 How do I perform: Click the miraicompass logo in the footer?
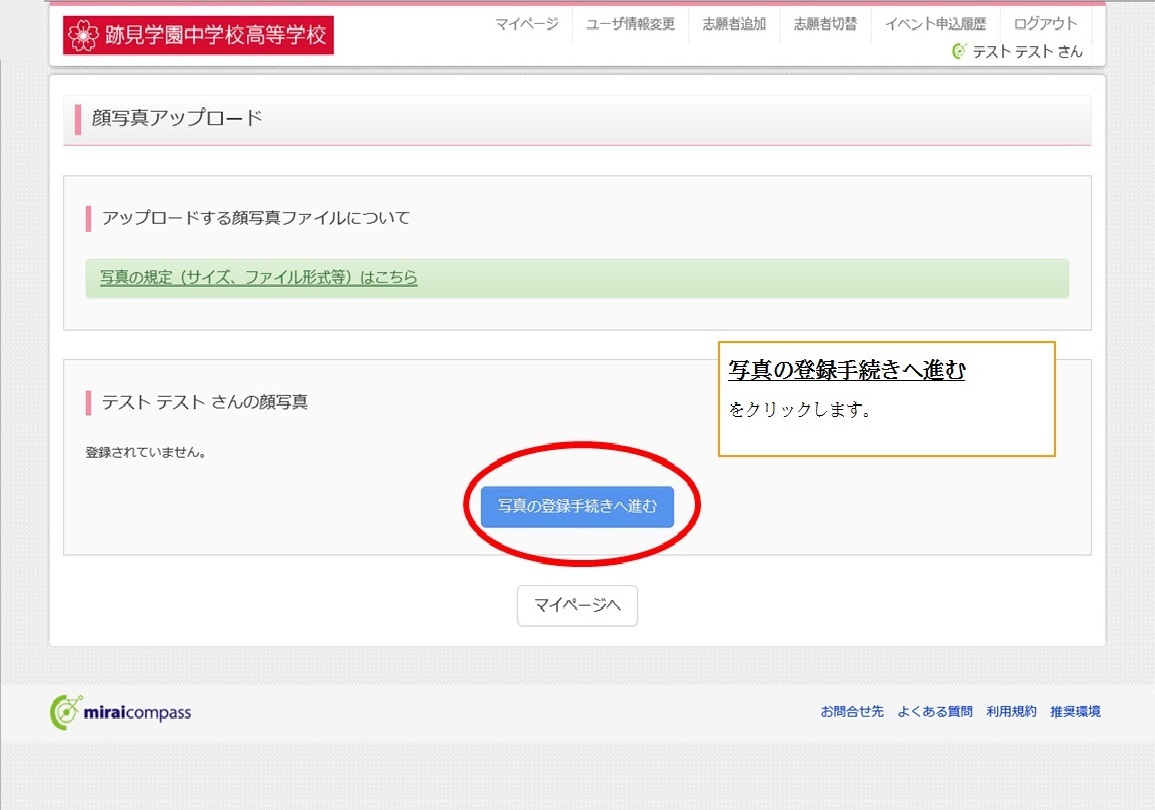(120, 712)
